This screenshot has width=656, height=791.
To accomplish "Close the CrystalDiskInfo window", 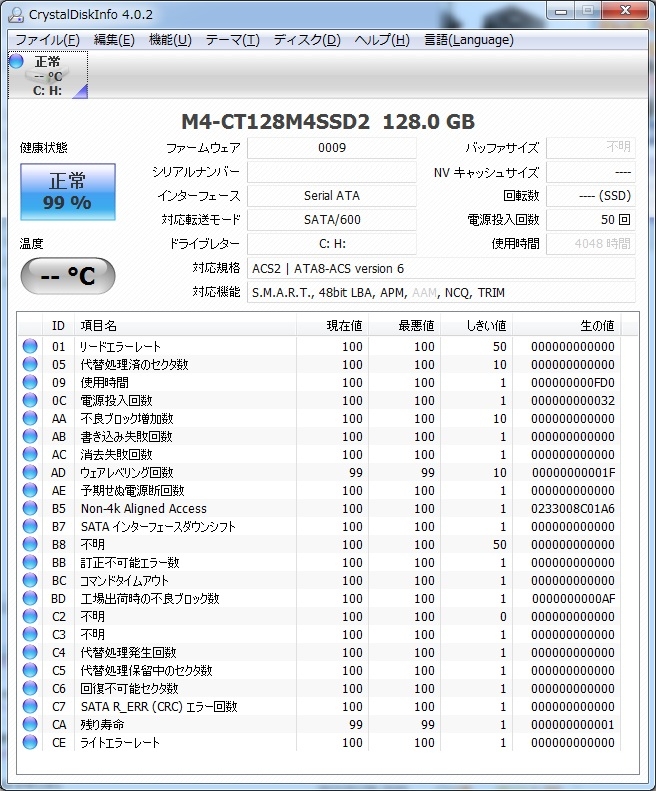I will tap(625, 11).
